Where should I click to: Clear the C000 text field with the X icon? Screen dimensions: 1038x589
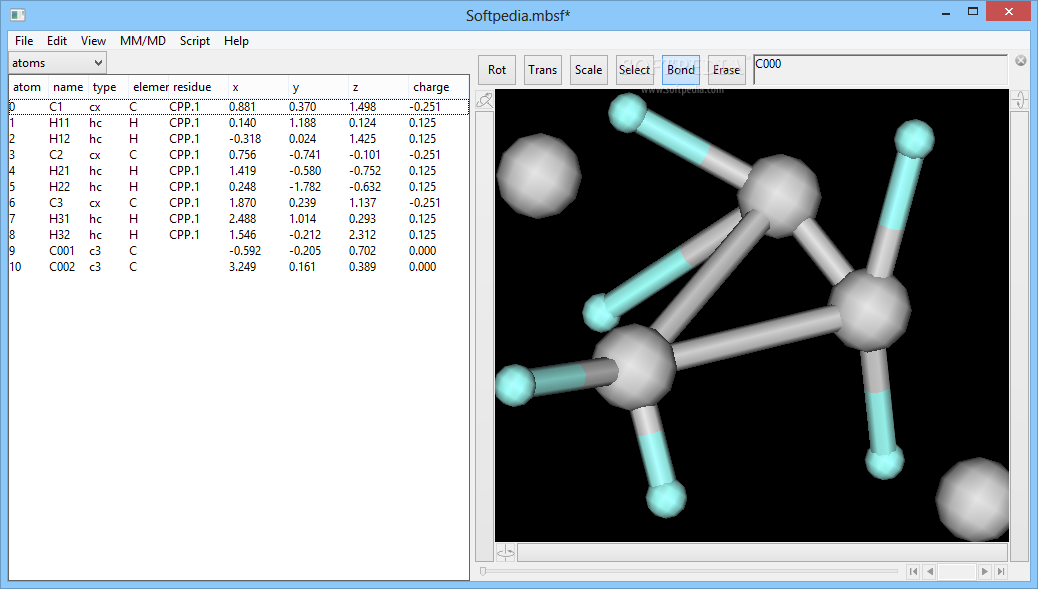coord(1021,61)
